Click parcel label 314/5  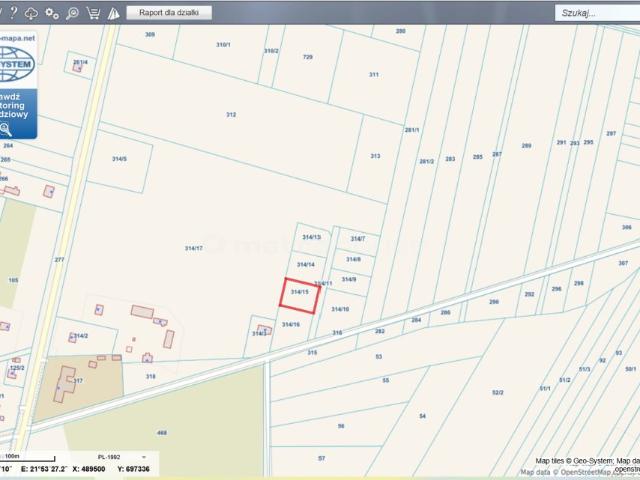click(x=119, y=159)
